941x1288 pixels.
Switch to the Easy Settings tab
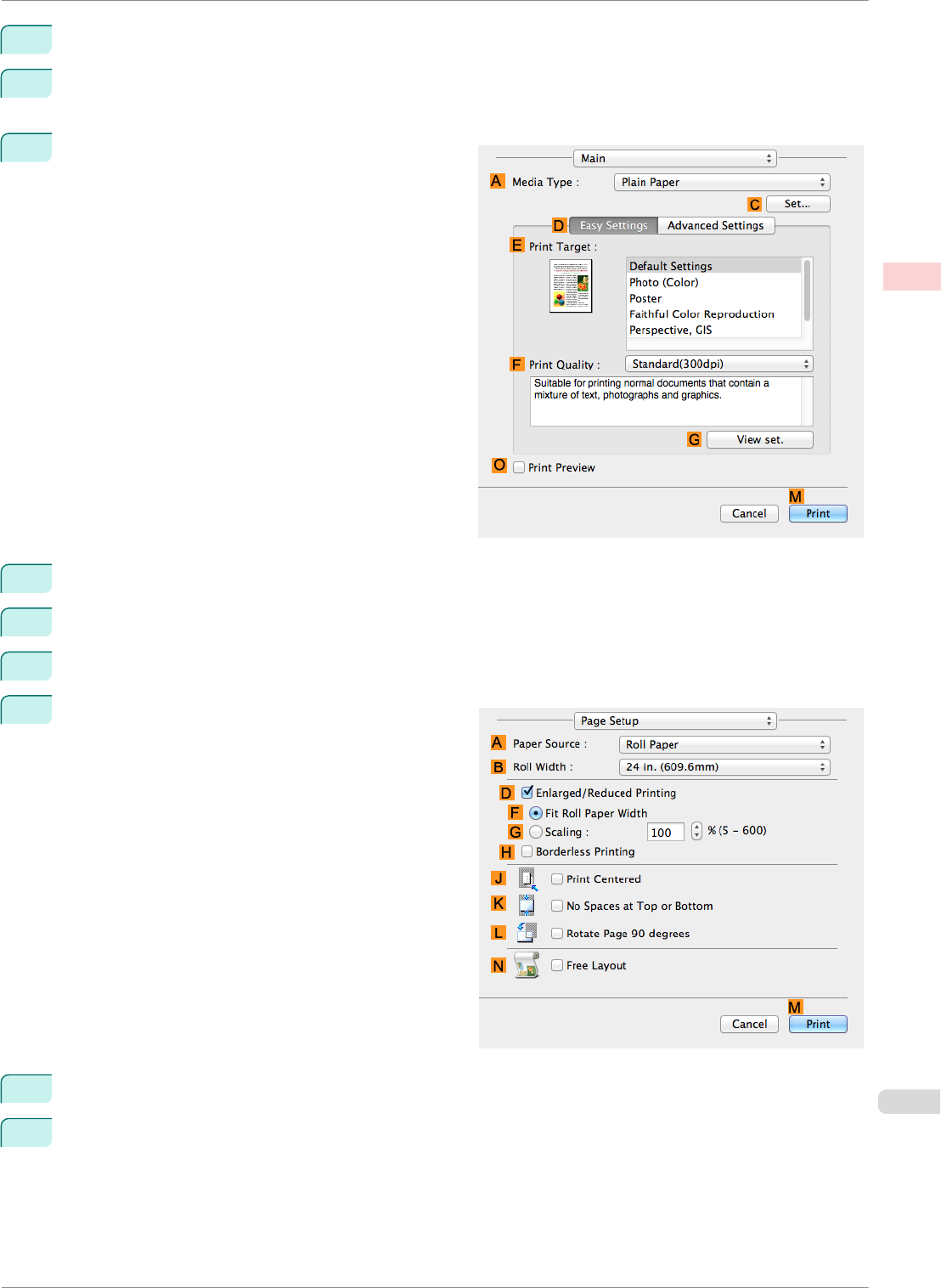(613, 225)
